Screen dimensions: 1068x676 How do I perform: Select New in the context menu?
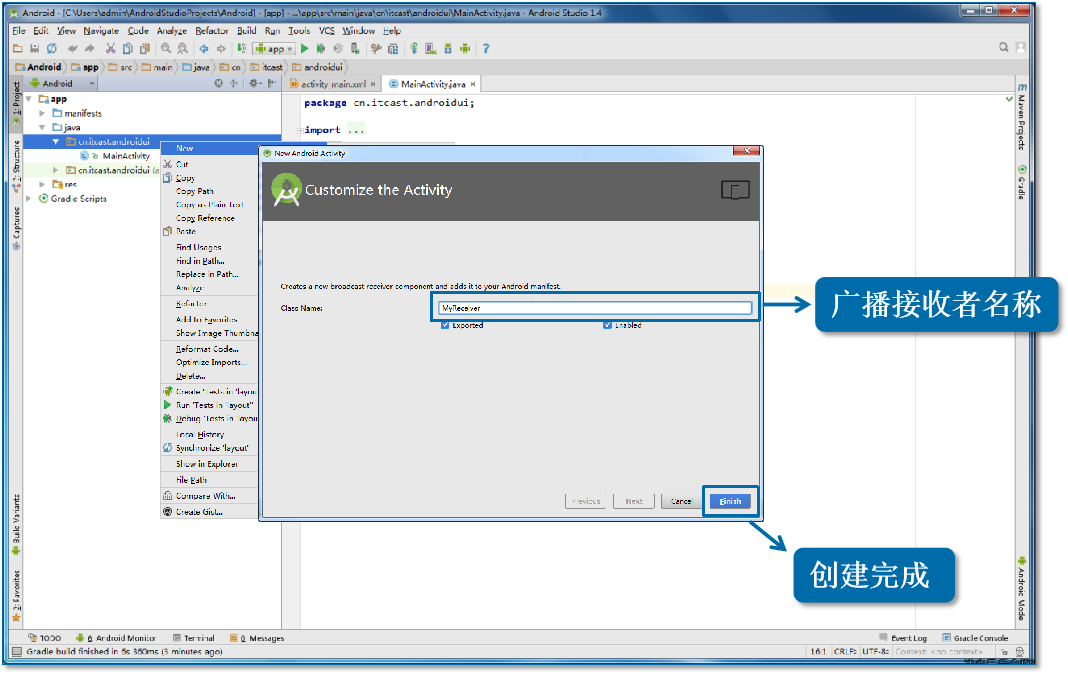point(210,148)
